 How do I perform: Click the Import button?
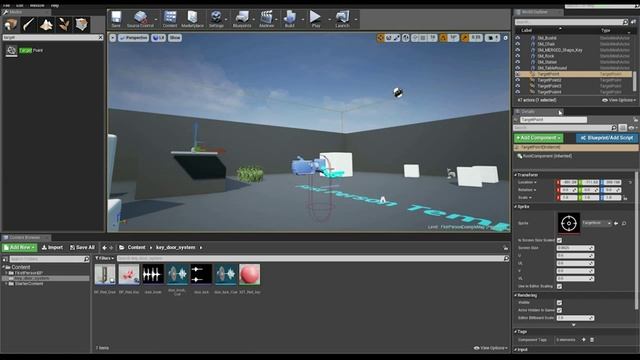click(x=52, y=247)
